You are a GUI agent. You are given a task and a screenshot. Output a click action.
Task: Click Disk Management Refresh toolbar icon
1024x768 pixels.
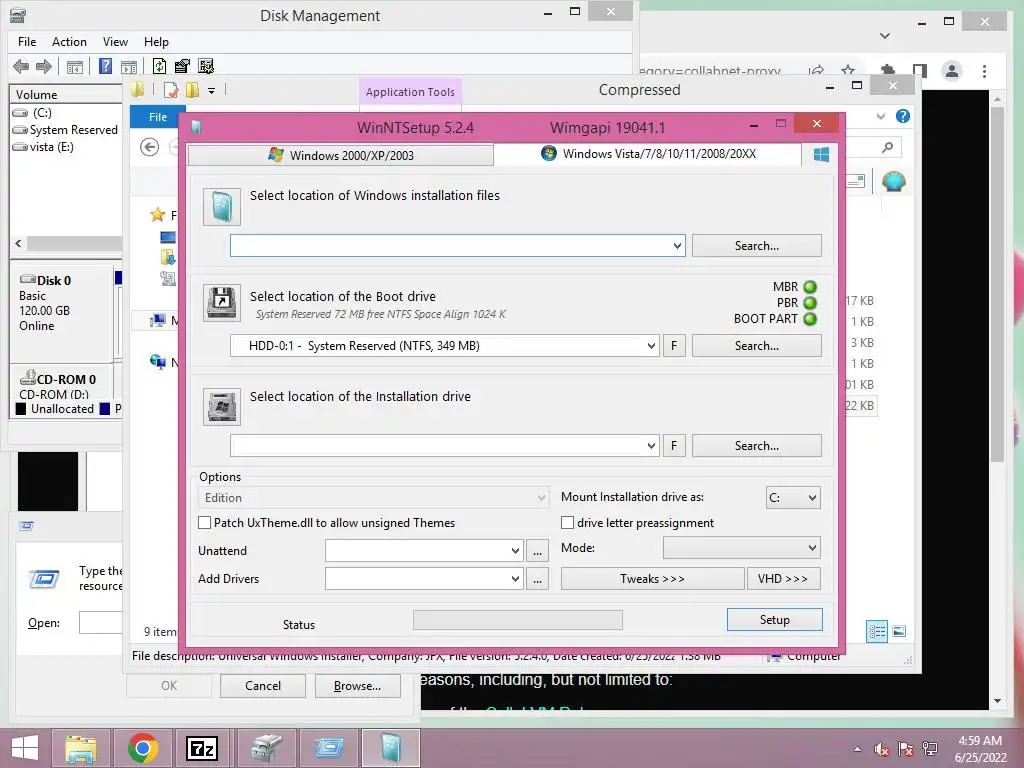[159, 66]
